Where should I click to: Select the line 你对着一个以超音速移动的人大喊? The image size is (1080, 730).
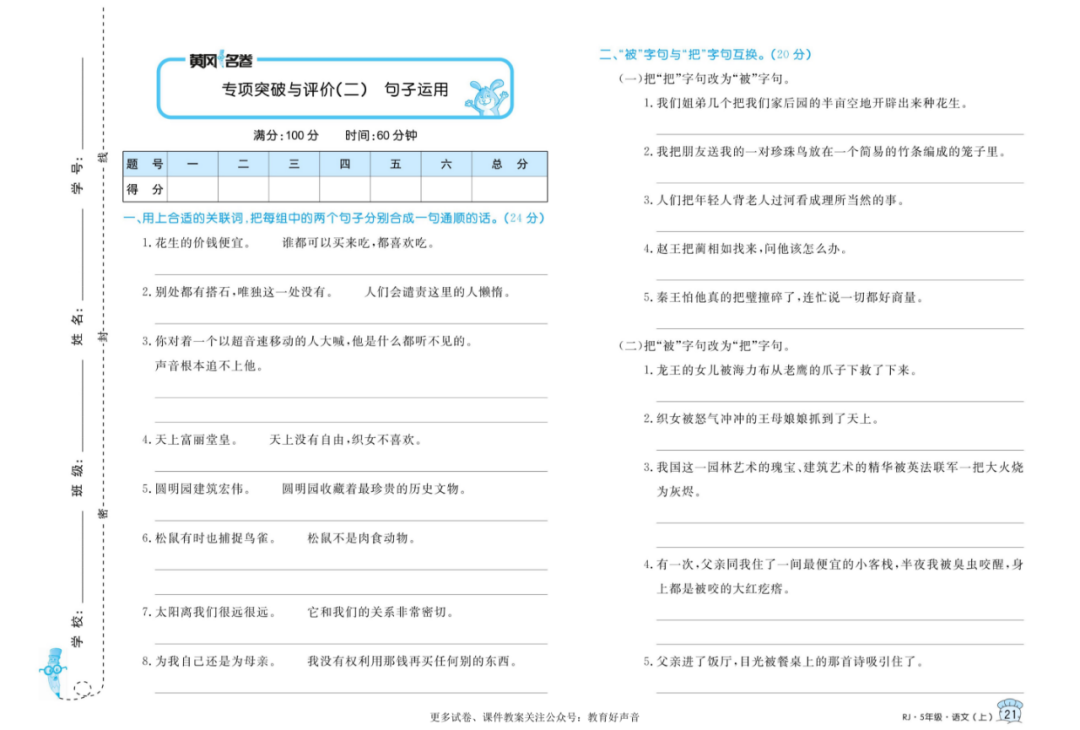(313, 341)
